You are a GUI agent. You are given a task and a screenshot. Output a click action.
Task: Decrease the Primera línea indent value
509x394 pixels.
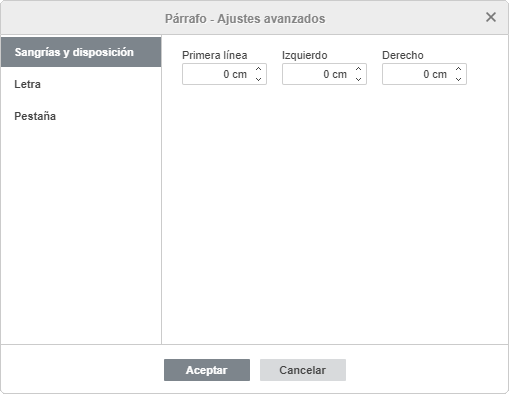click(x=258, y=79)
